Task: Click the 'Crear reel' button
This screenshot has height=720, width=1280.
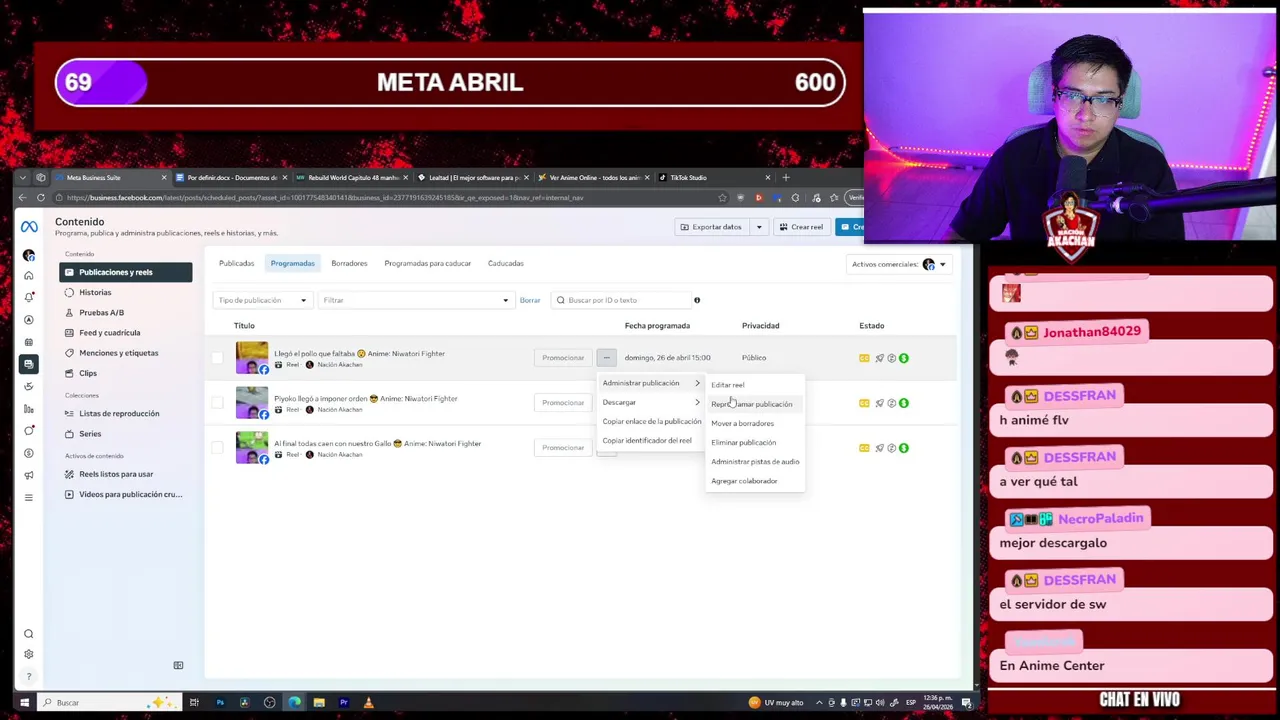Action: tap(801, 227)
